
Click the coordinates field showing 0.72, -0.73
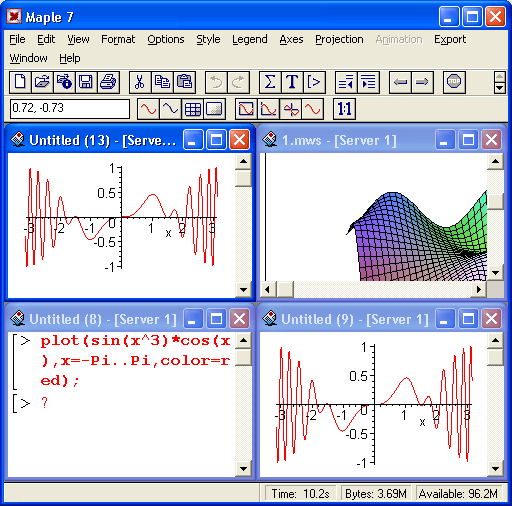(70, 109)
